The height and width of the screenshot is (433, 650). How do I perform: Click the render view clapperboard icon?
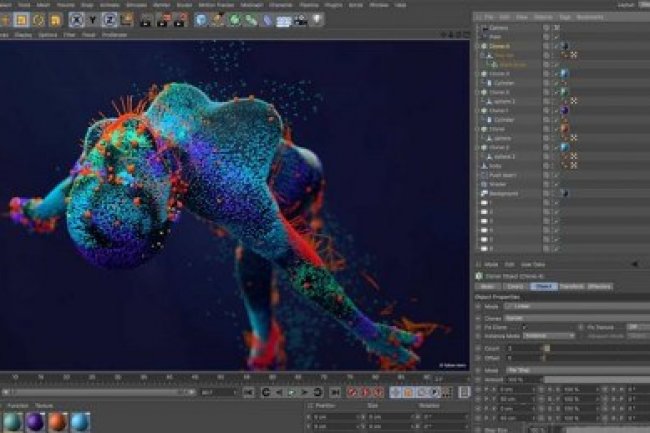144,20
